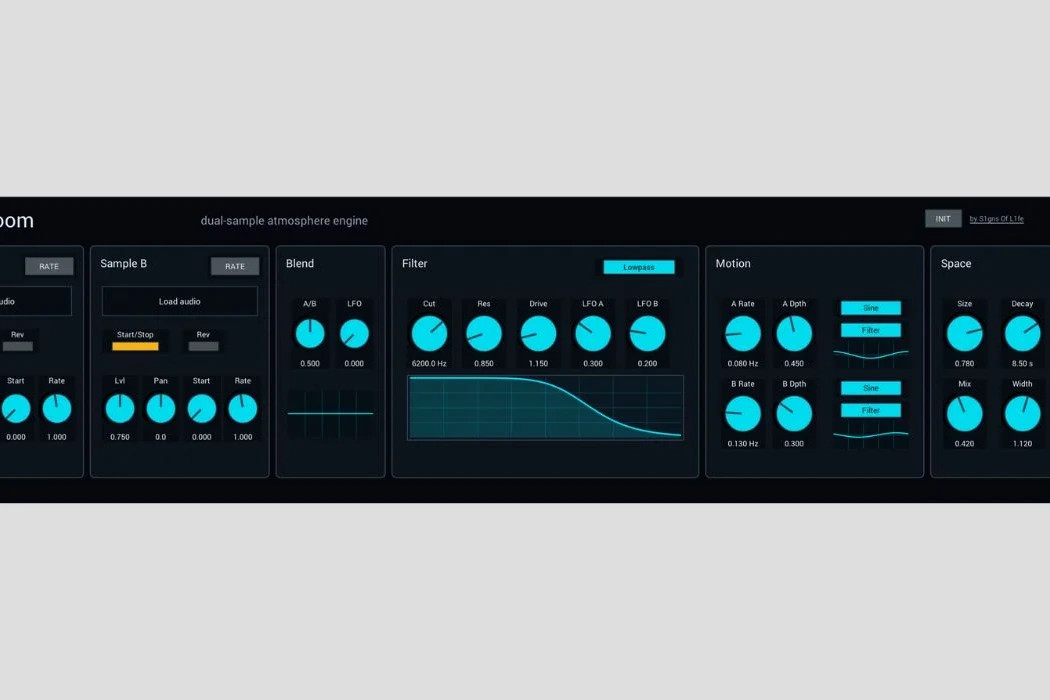Image resolution: width=1050 pixels, height=700 pixels.
Task: Open the Filter target selector for LFO A
Action: point(871,330)
